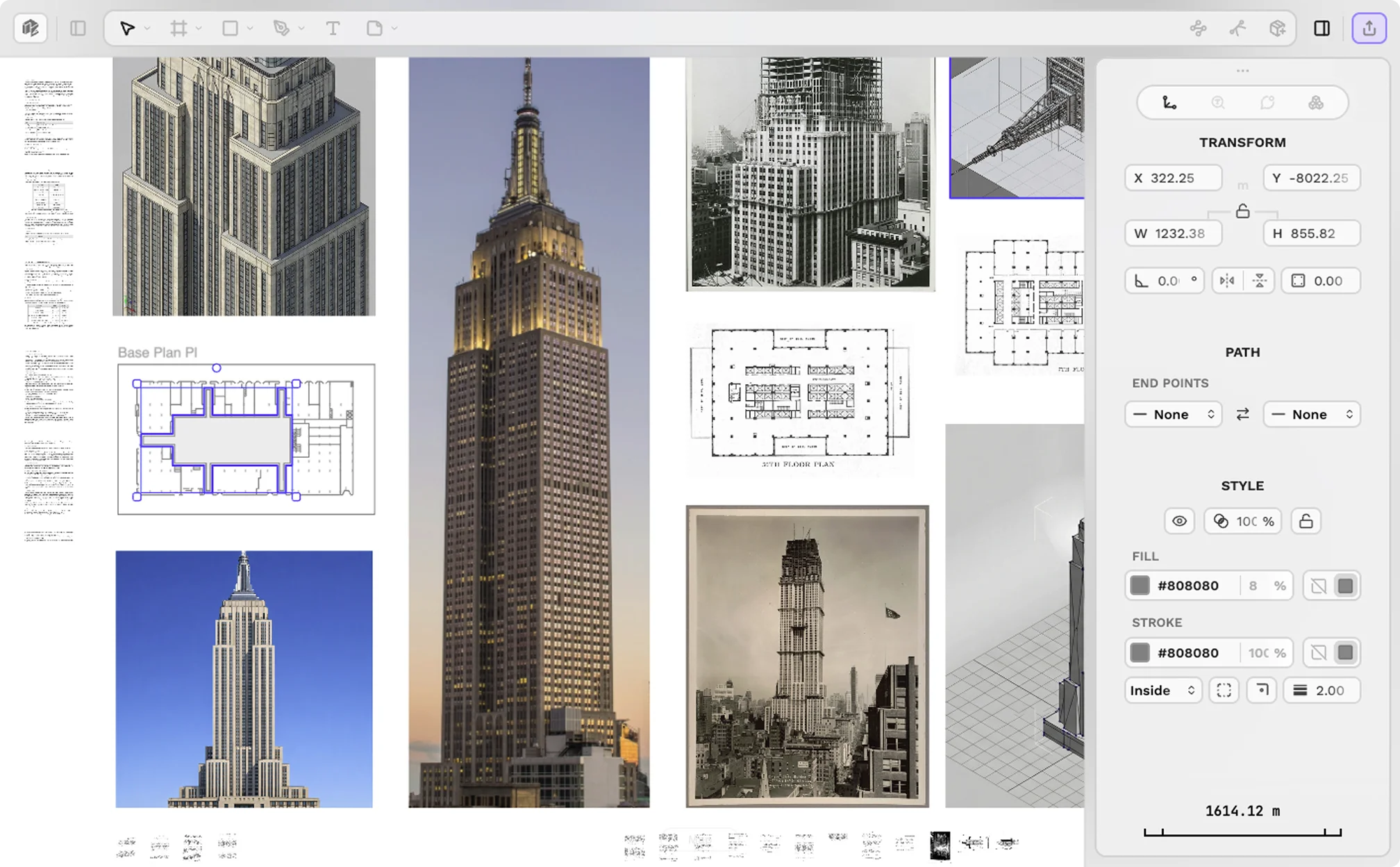Choose the grid frame tool
The image size is (1400, 867).
178,28
